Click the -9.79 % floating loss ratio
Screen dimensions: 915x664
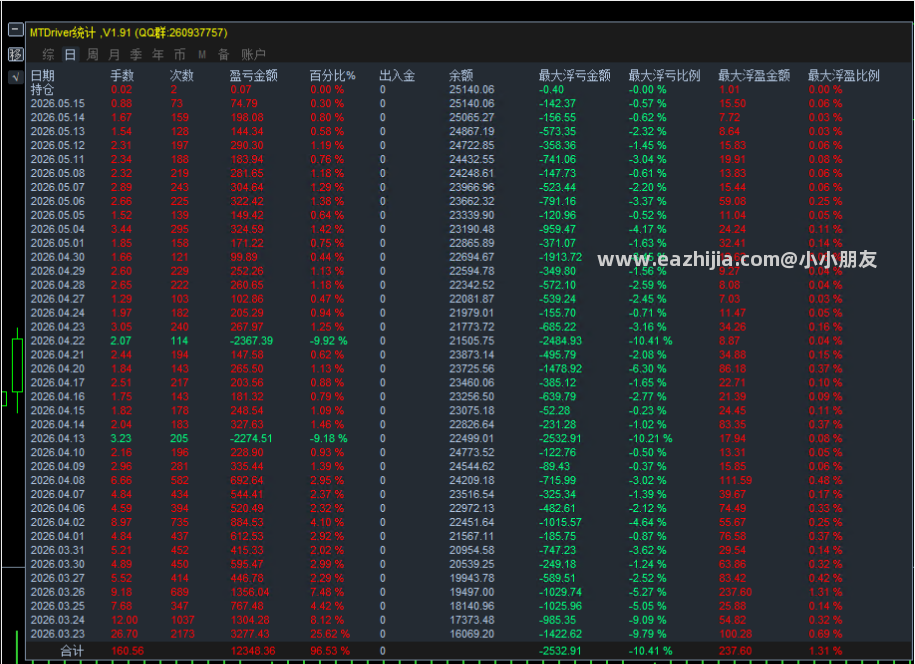click(x=647, y=634)
